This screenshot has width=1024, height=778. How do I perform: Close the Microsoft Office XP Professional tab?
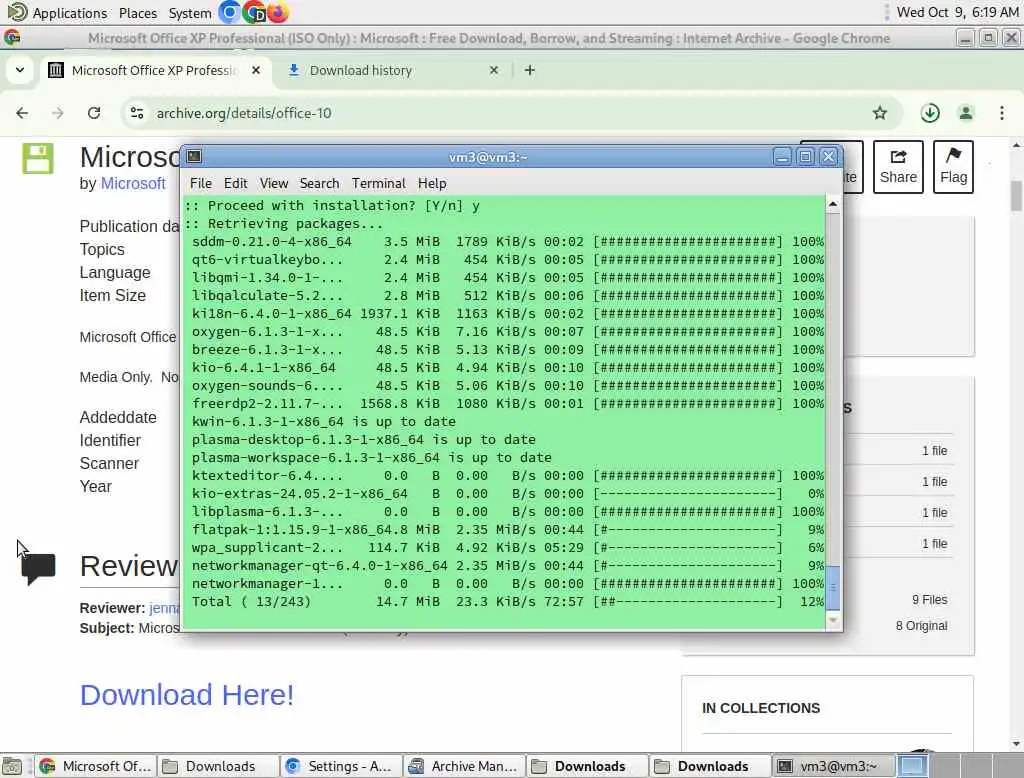(x=256, y=70)
